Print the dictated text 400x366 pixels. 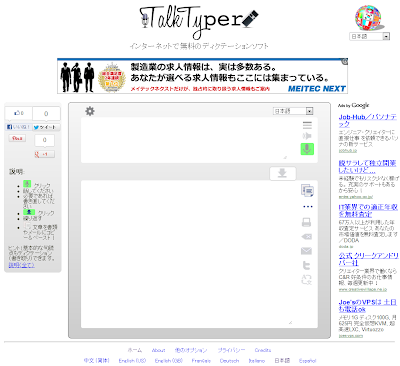click(306, 222)
